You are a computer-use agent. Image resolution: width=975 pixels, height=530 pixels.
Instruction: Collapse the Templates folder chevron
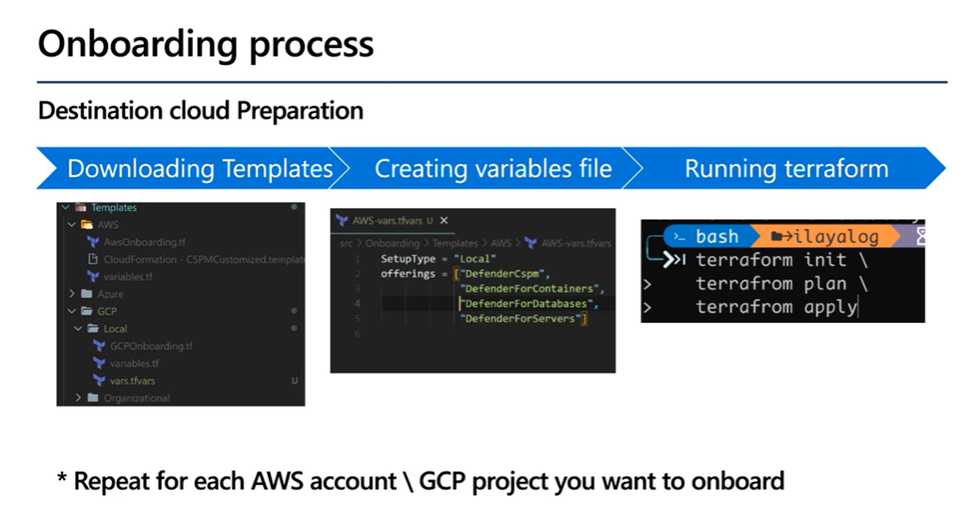(x=66, y=208)
